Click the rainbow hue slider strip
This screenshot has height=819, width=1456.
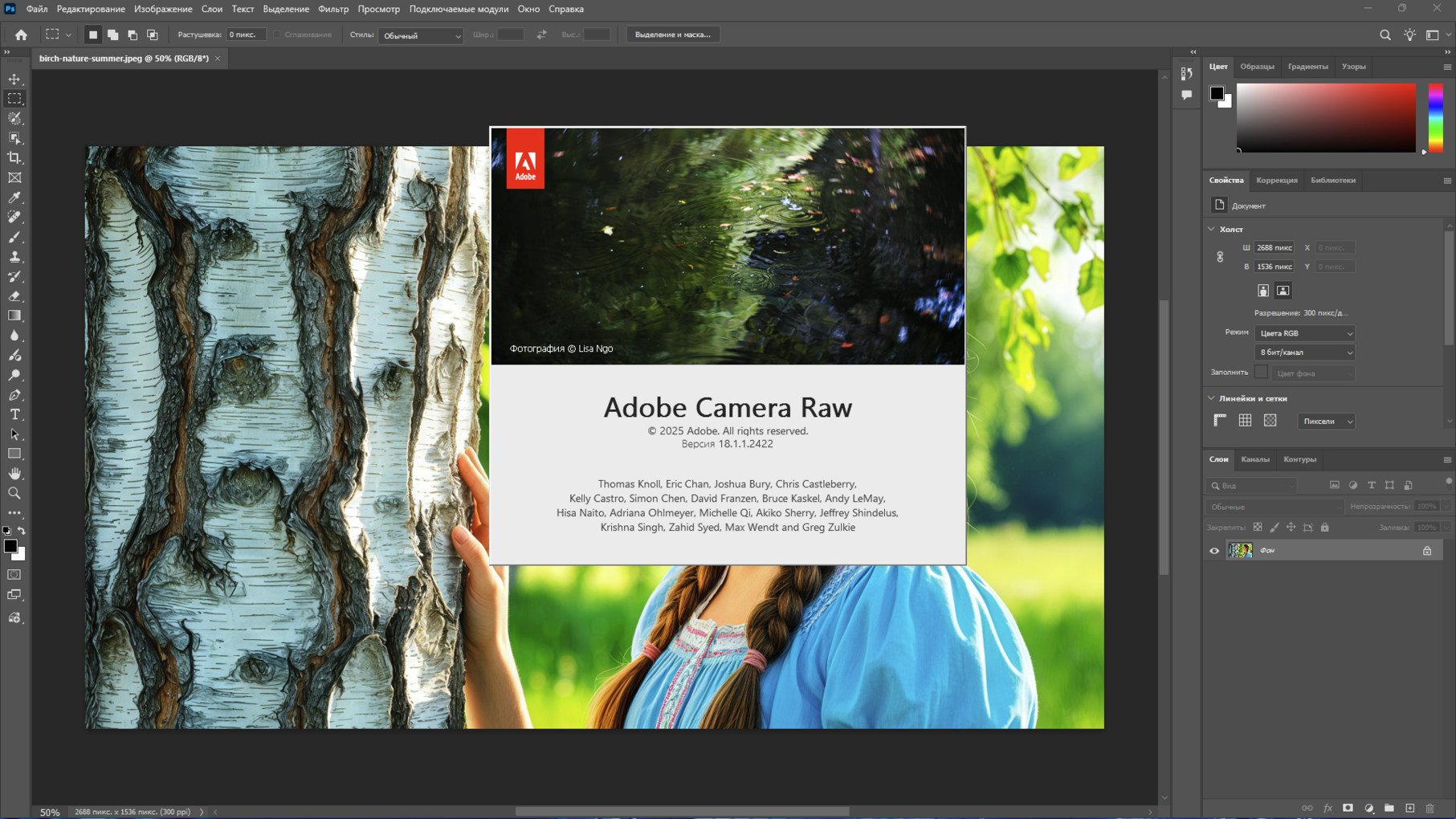point(1435,117)
